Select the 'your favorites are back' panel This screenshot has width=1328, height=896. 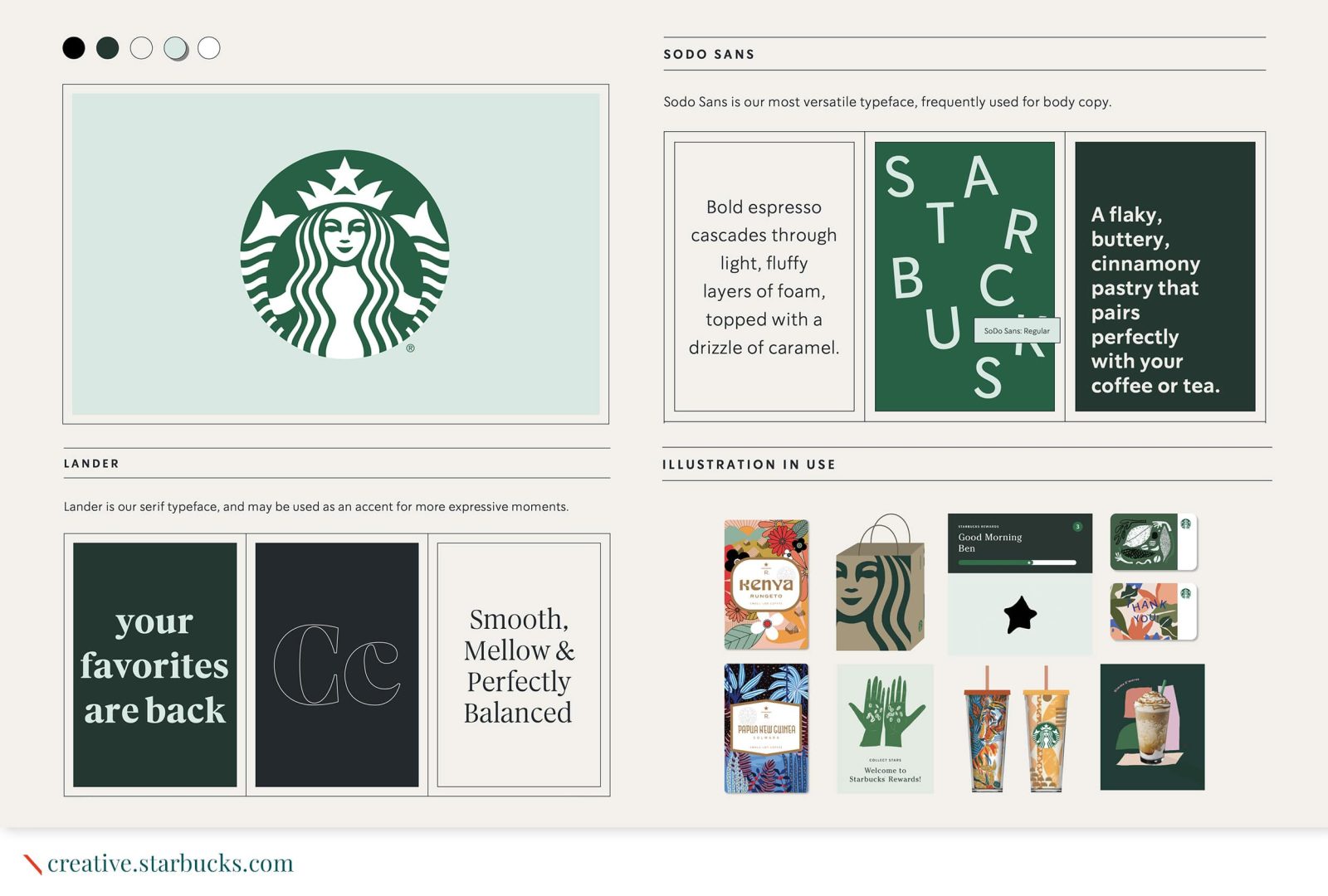pyautogui.click(x=155, y=665)
